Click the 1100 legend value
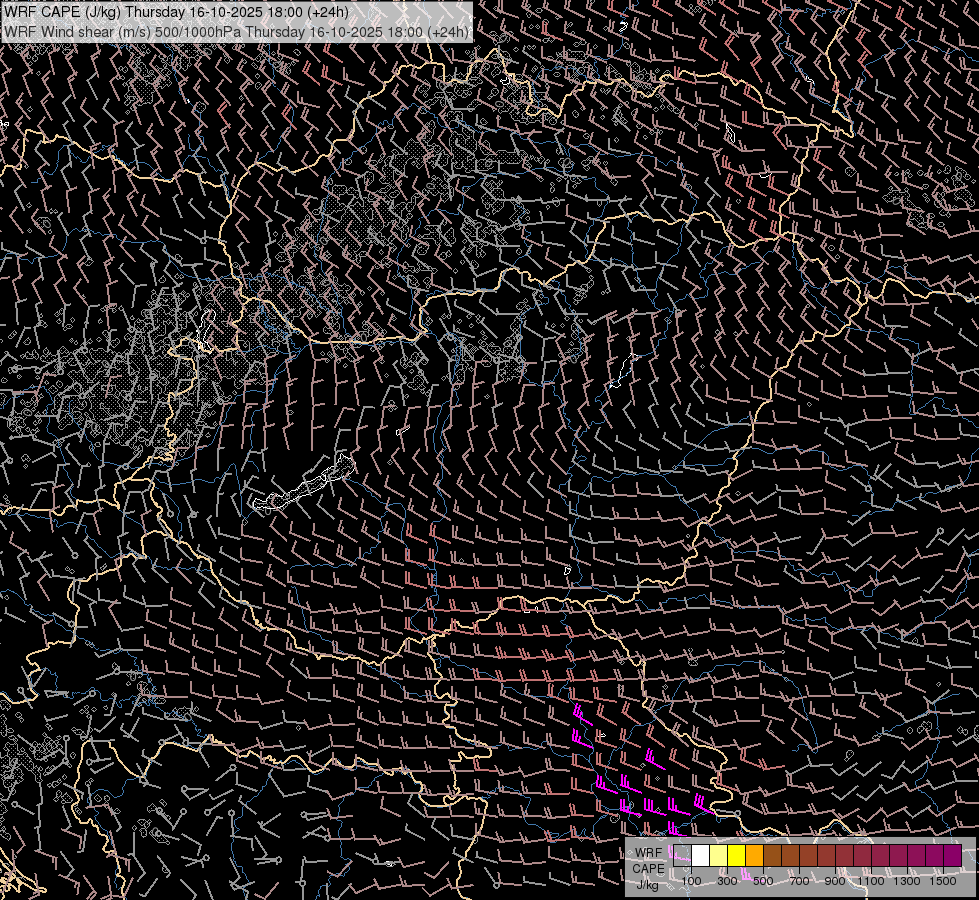Image resolution: width=979 pixels, height=900 pixels. [871, 881]
